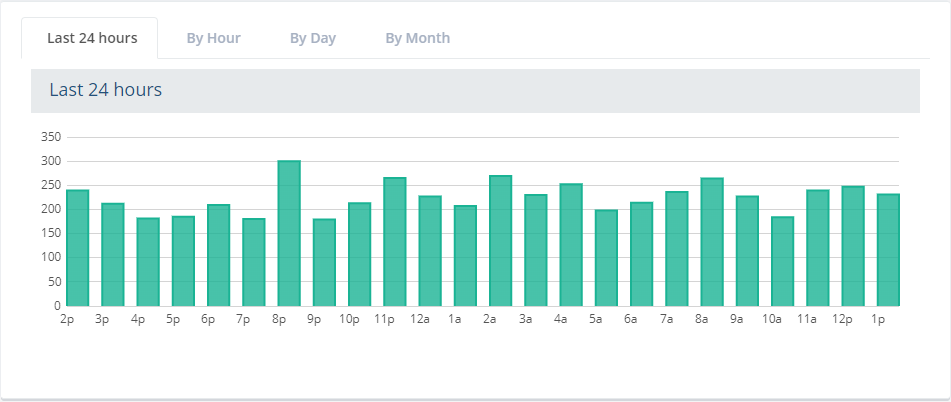Switch to the By Hour tab

point(213,38)
